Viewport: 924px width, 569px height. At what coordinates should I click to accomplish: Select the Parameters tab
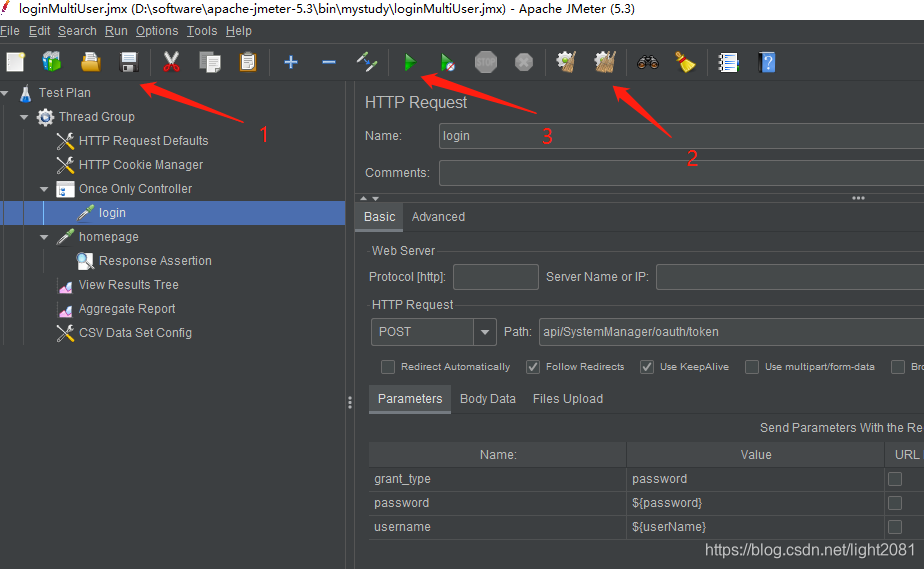(410, 399)
